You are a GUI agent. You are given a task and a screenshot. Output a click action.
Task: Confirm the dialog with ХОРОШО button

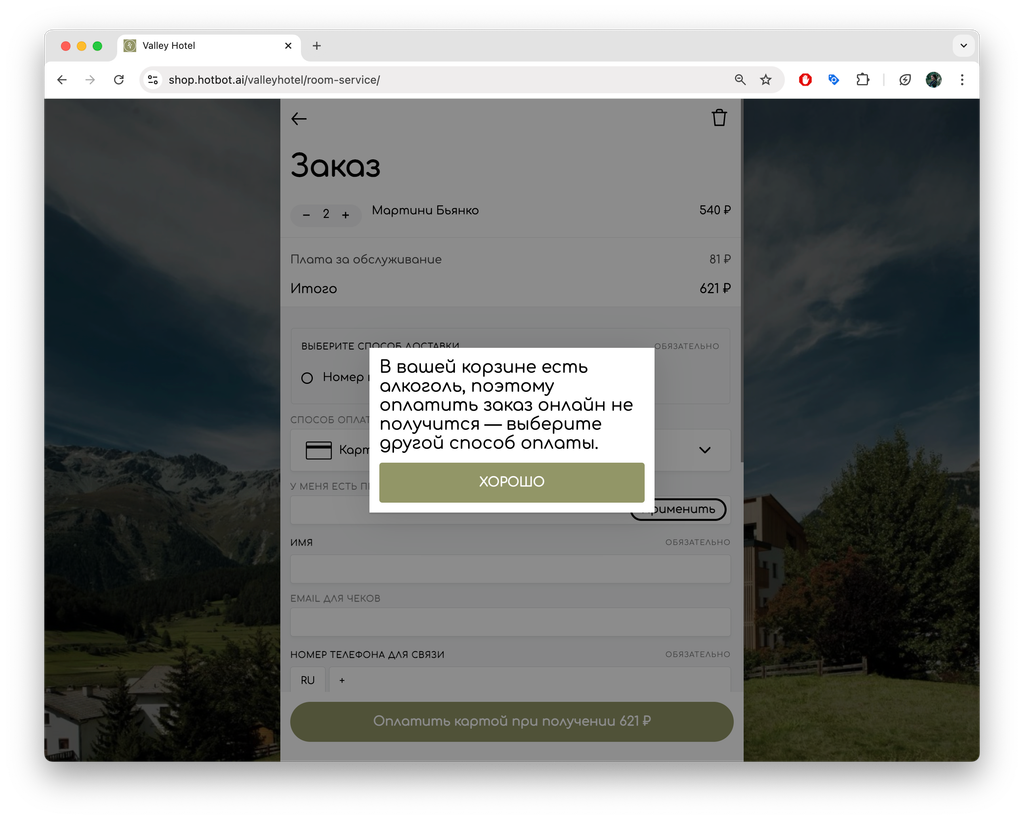(511, 482)
